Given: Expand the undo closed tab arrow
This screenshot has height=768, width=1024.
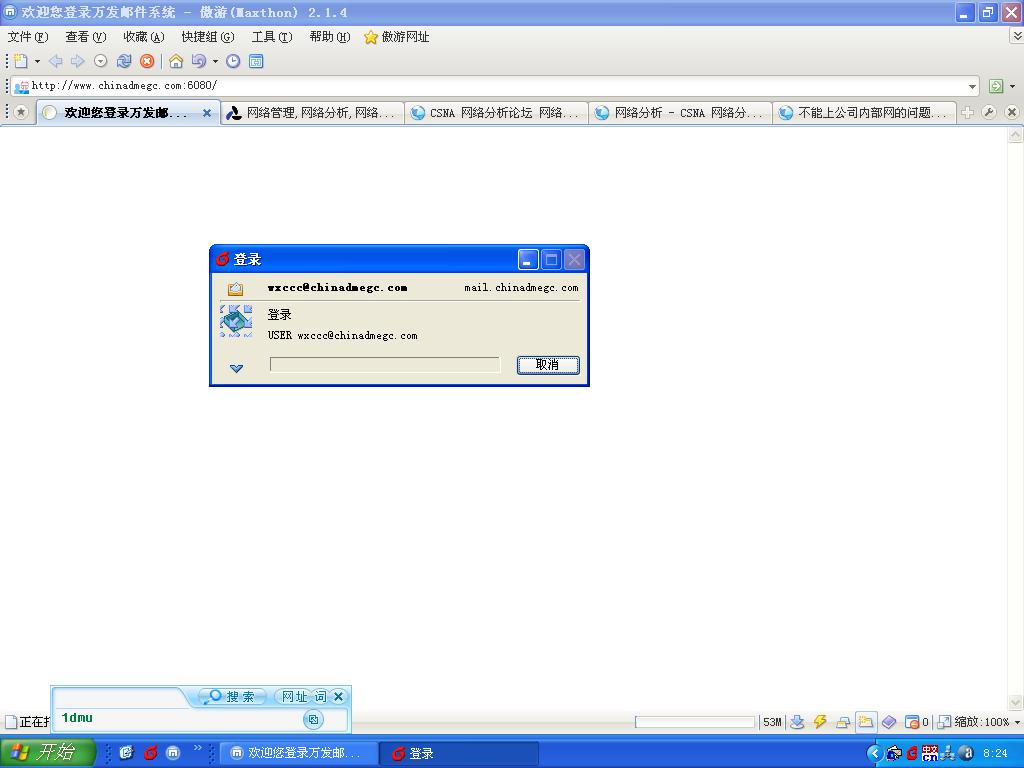Looking at the screenshot, I should pyautogui.click(x=215, y=61).
